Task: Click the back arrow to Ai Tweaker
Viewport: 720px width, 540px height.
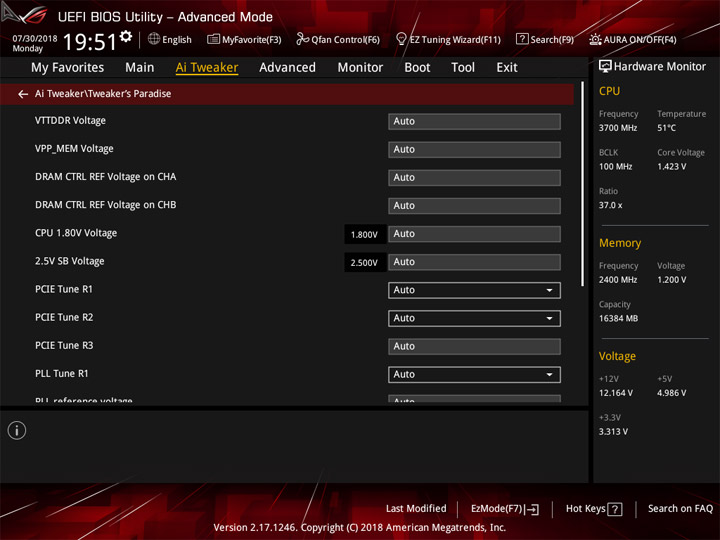Action: click(23, 94)
